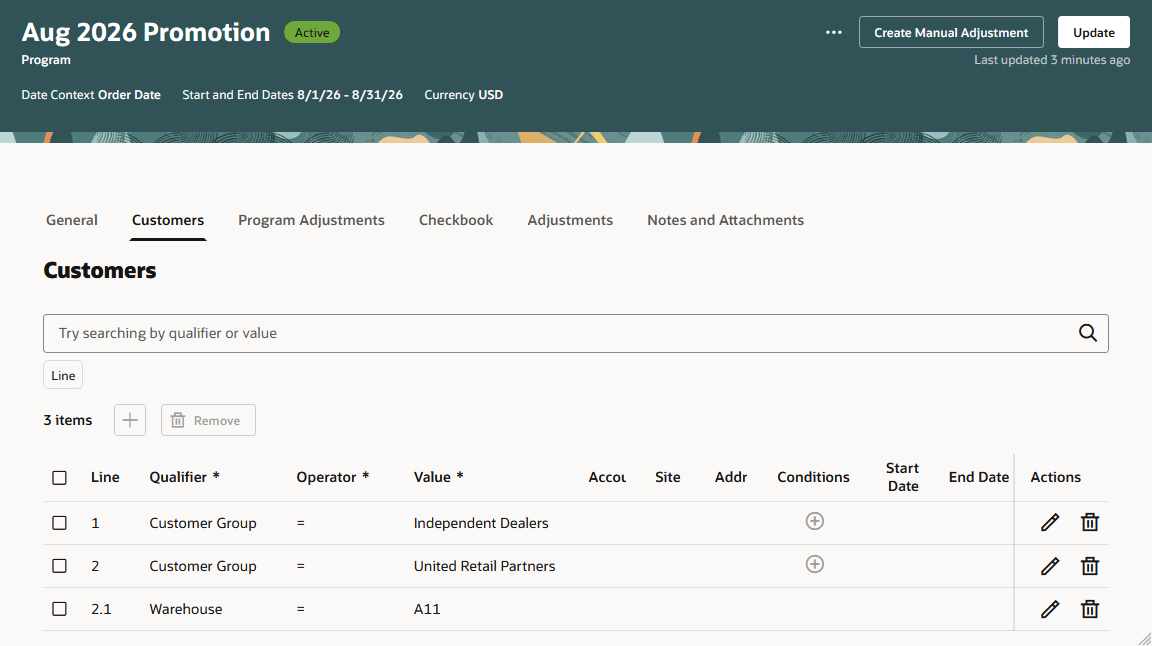Delete line 2 United Retail Partners
The image size is (1152, 646).
click(1090, 566)
